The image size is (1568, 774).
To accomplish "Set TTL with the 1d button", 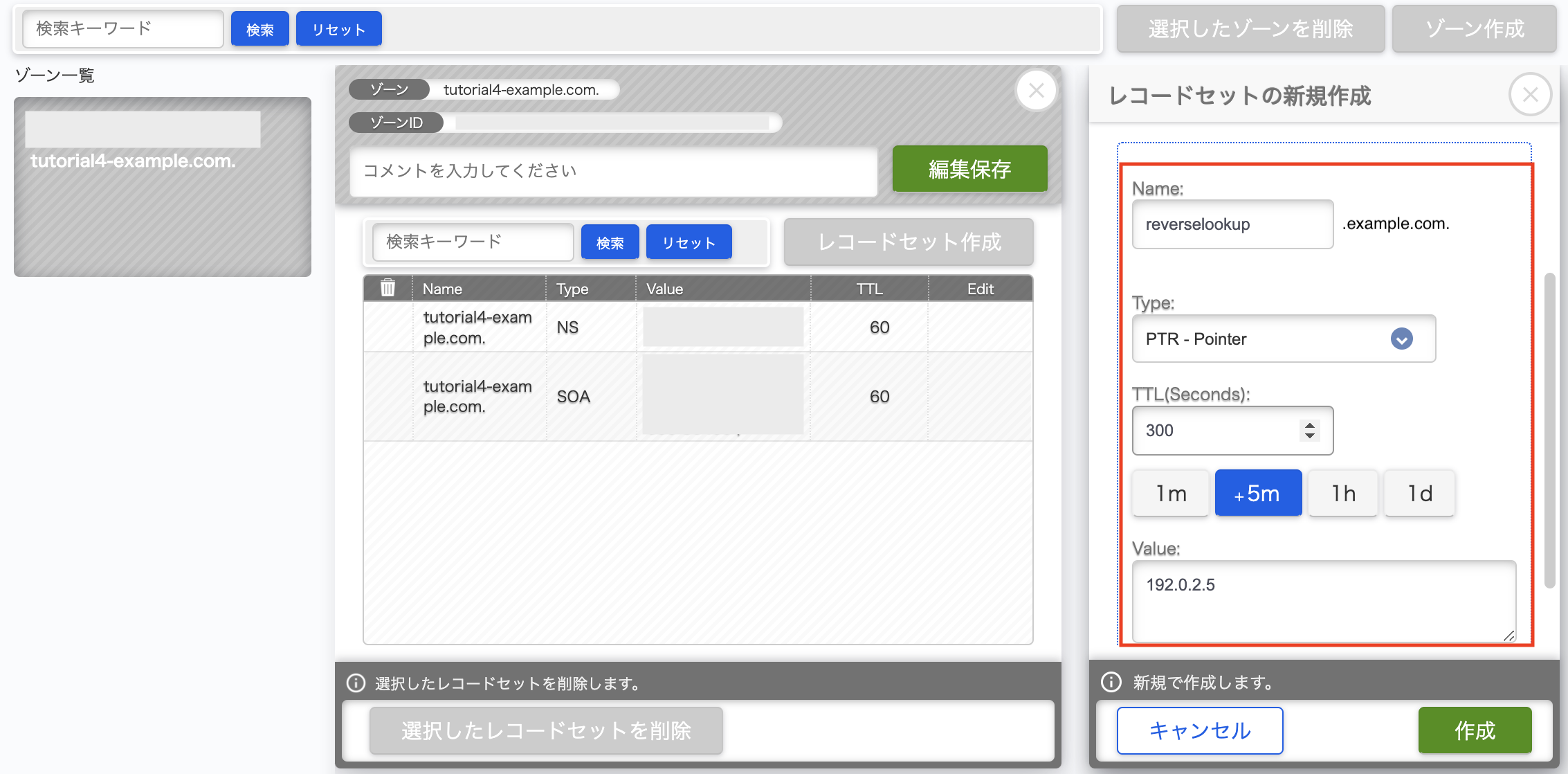I will [1419, 493].
